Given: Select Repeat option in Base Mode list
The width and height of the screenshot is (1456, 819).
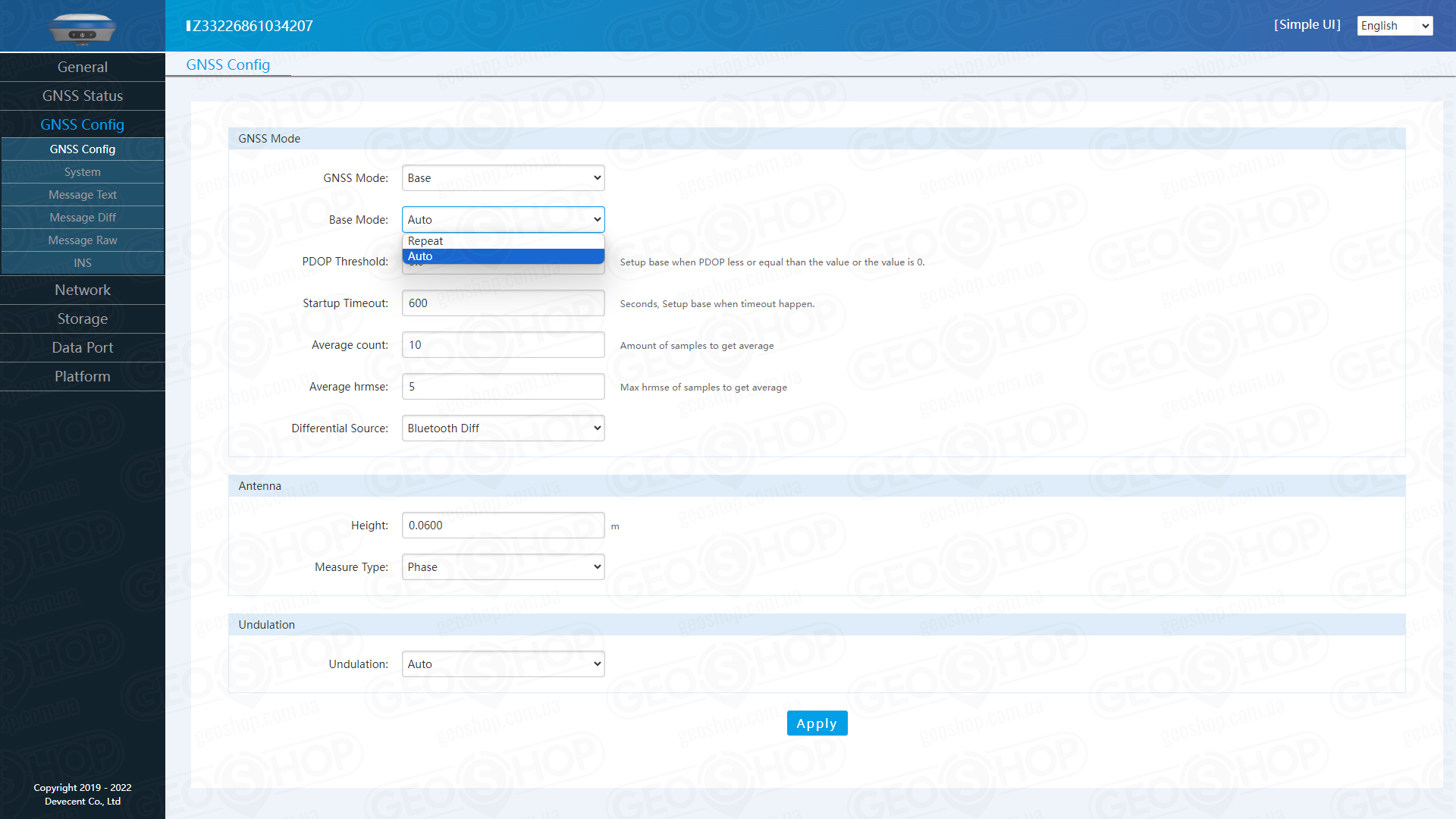Looking at the screenshot, I should pyautogui.click(x=502, y=241).
